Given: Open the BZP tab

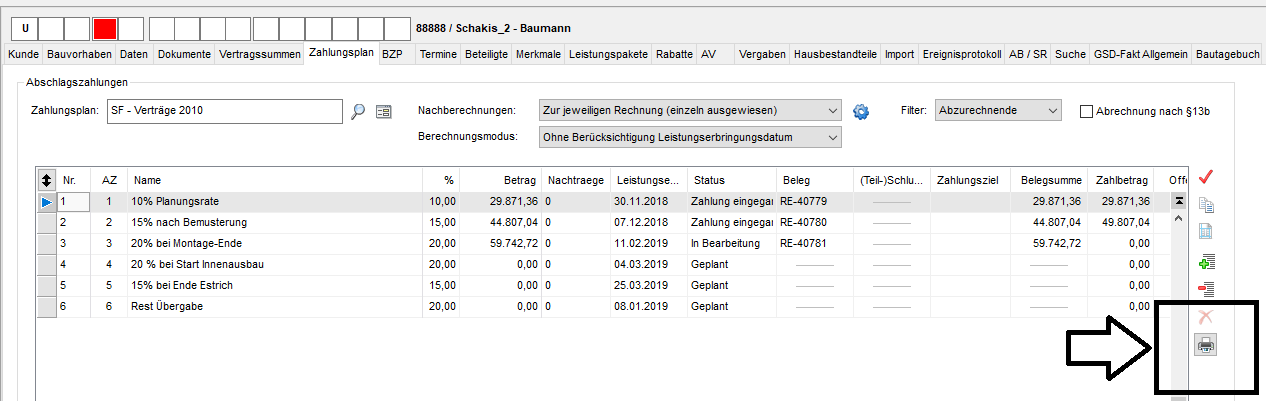Looking at the screenshot, I should [391, 54].
